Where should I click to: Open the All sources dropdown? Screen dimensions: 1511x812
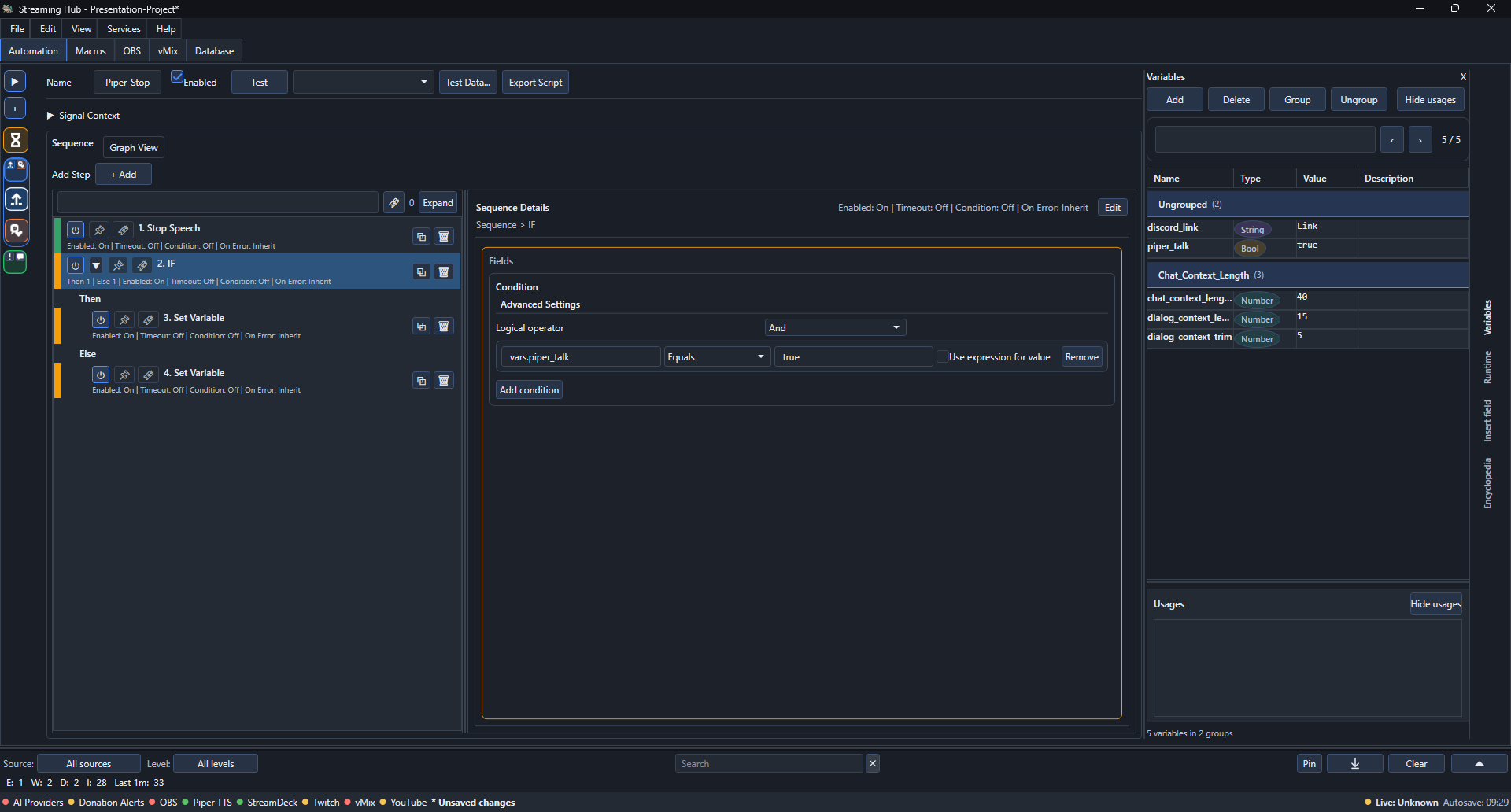tap(89, 763)
